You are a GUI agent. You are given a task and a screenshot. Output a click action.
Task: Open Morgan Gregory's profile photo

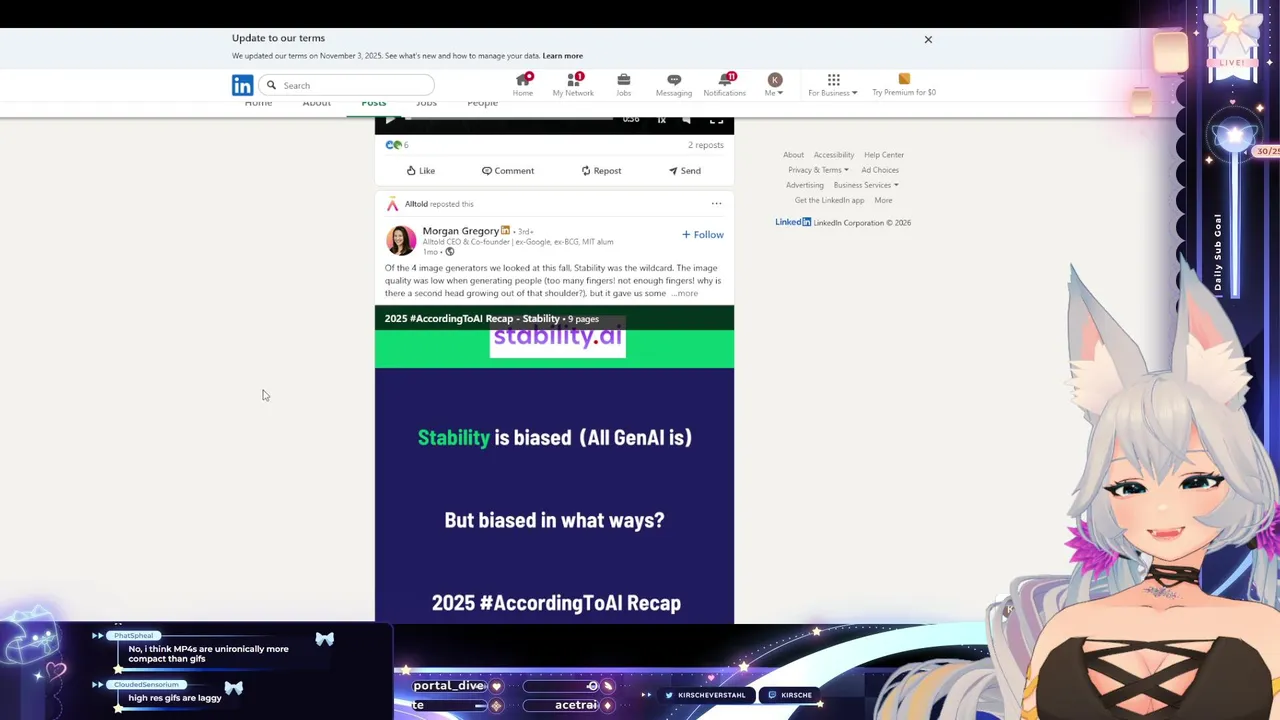point(401,240)
